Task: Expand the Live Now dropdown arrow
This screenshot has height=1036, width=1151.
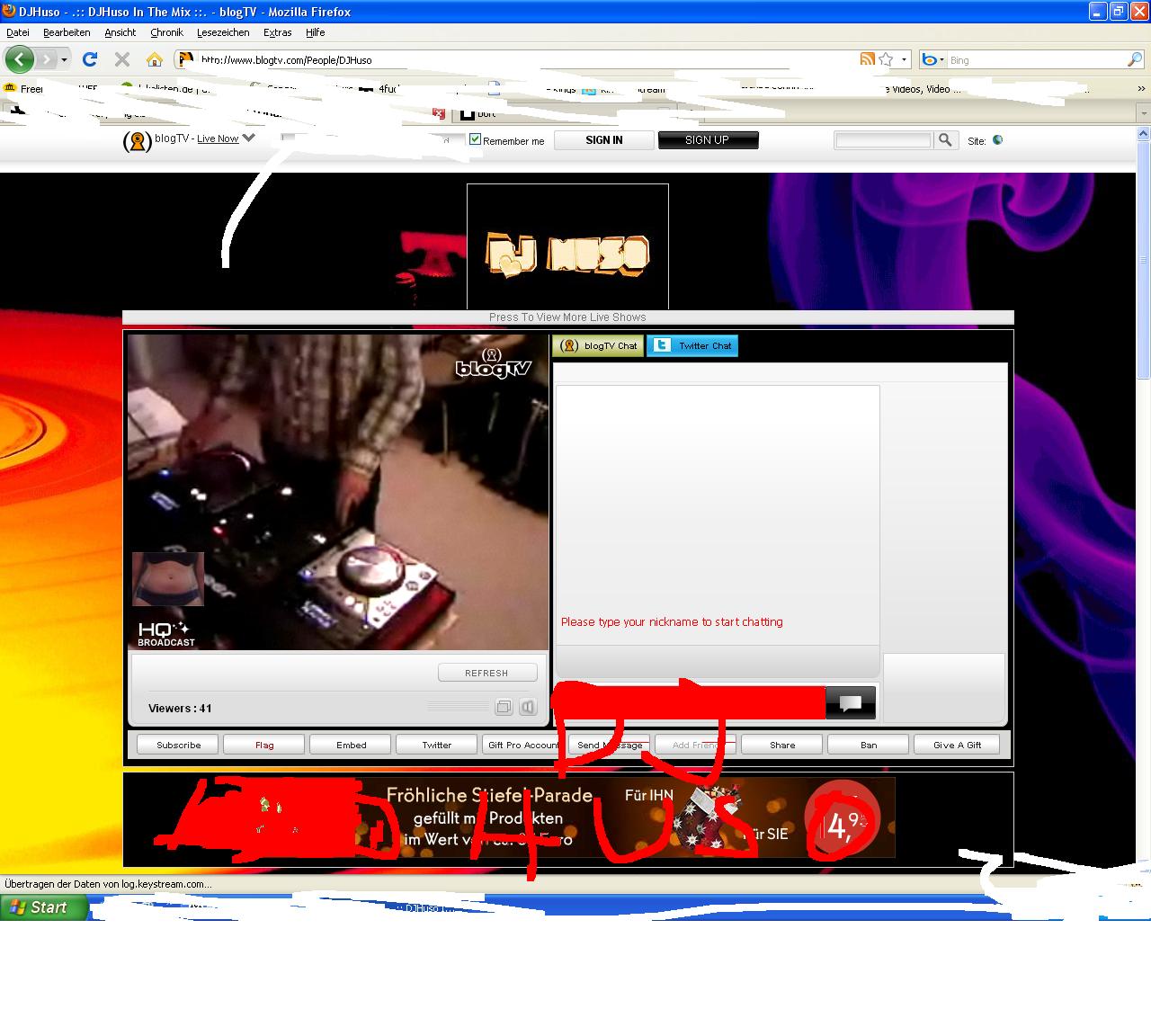Action: (249, 138)
